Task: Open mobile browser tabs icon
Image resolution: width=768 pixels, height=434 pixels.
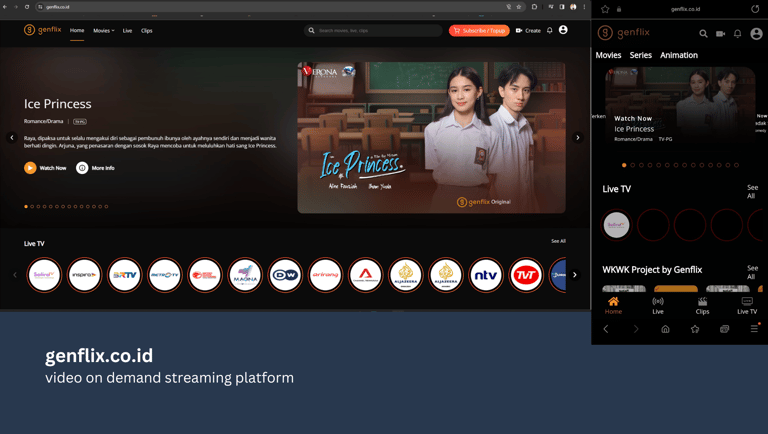Action: coord(724,329)
